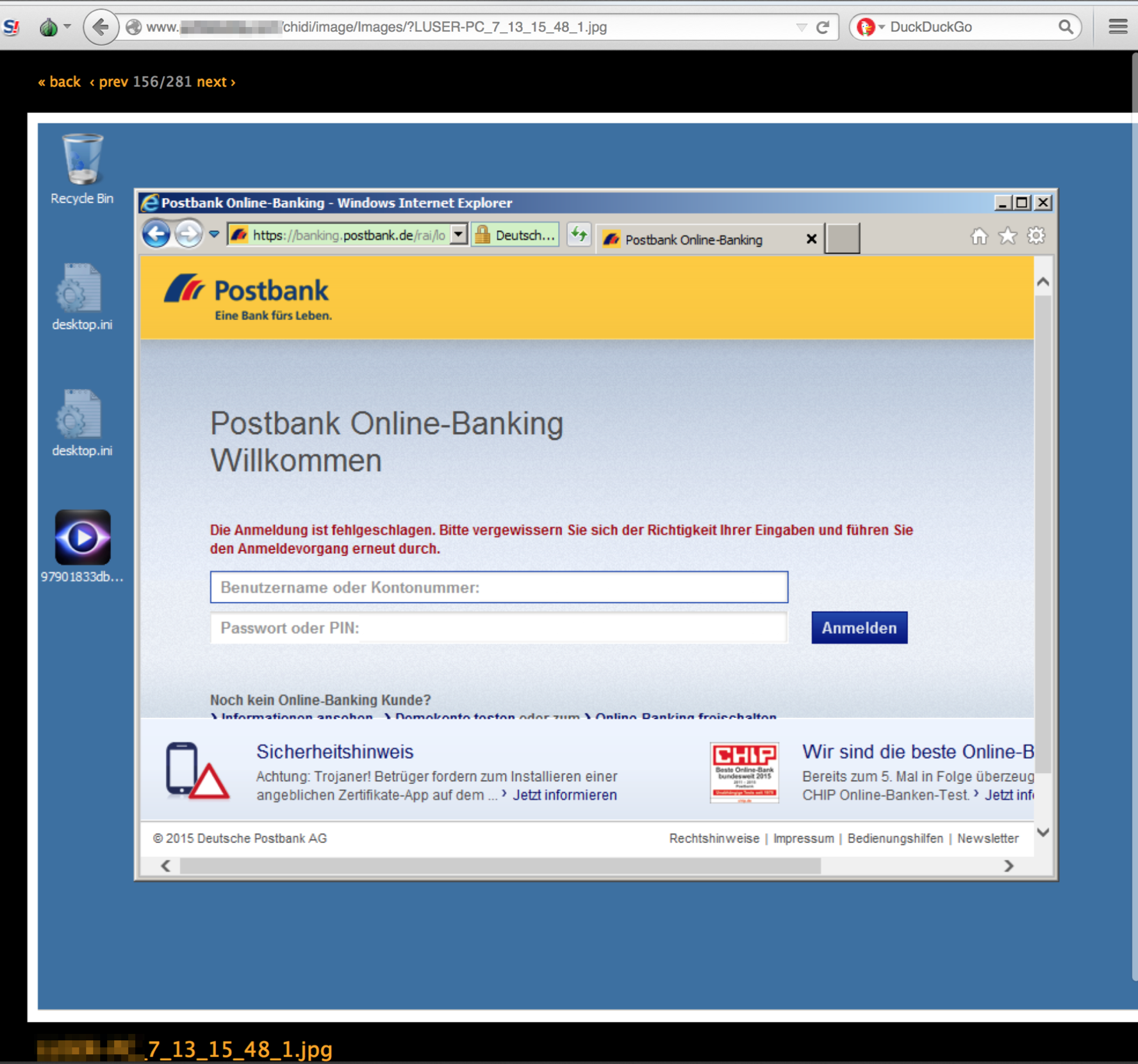The height and width of the screenshot is (1064, 1138).
Task: Click the IE Home icon
Action: 979,236
